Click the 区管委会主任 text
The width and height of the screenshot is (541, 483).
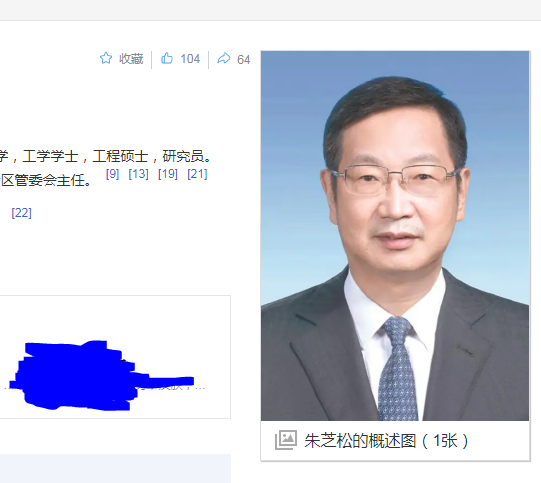[46, 180]
